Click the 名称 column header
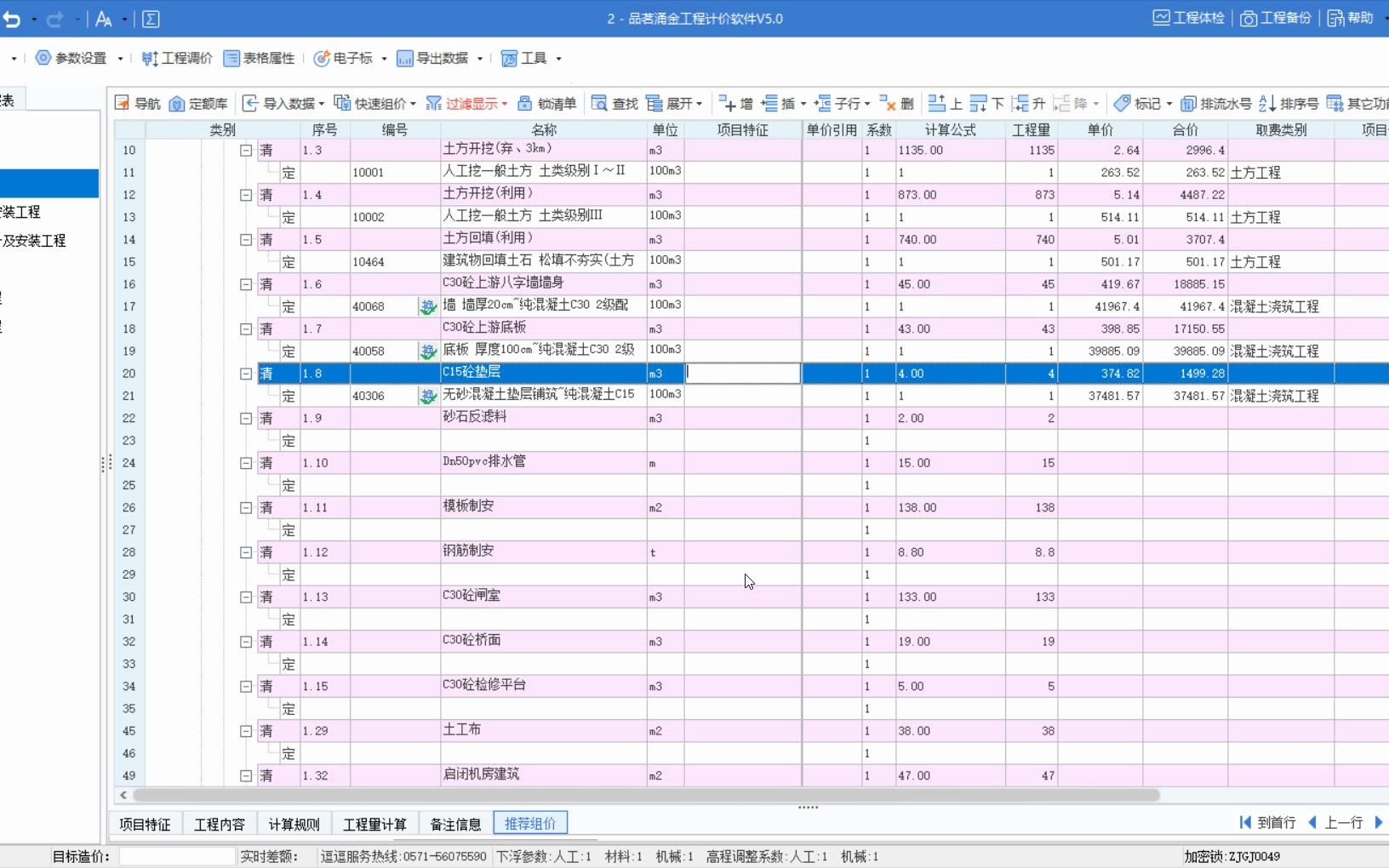1389x868 pixels. click(x=544, y=129)
